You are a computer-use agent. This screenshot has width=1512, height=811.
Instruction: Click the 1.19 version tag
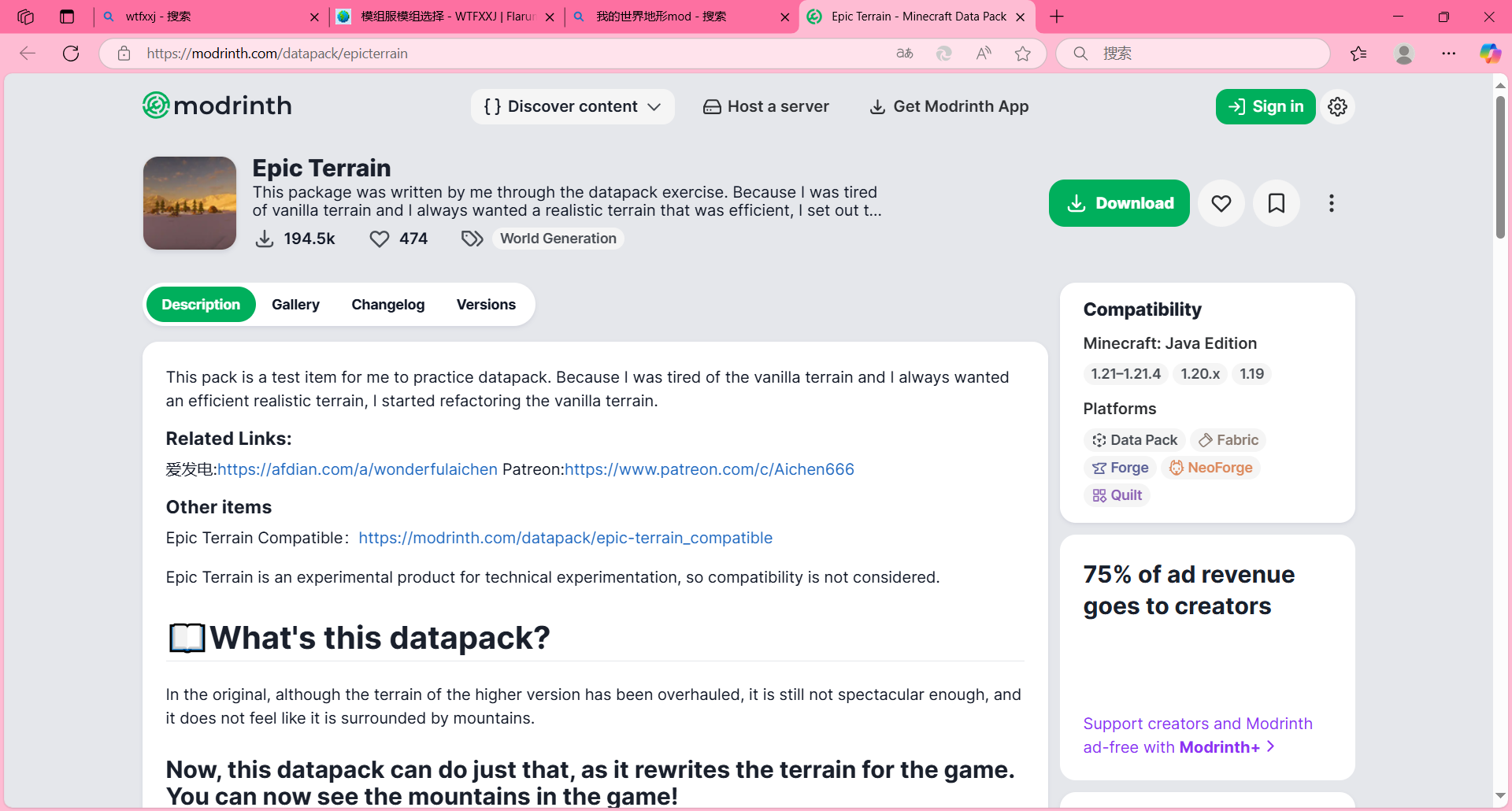tap(1251, 374)
